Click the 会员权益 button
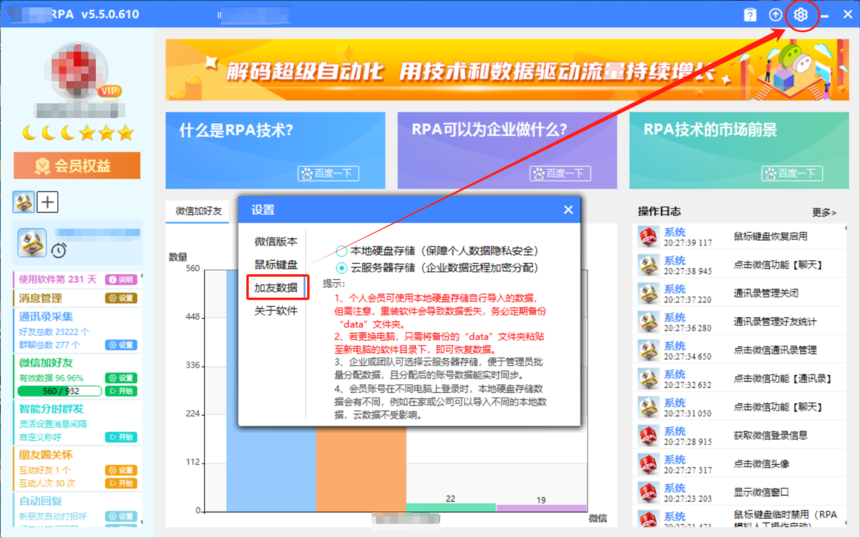 (x=76, y=165)
